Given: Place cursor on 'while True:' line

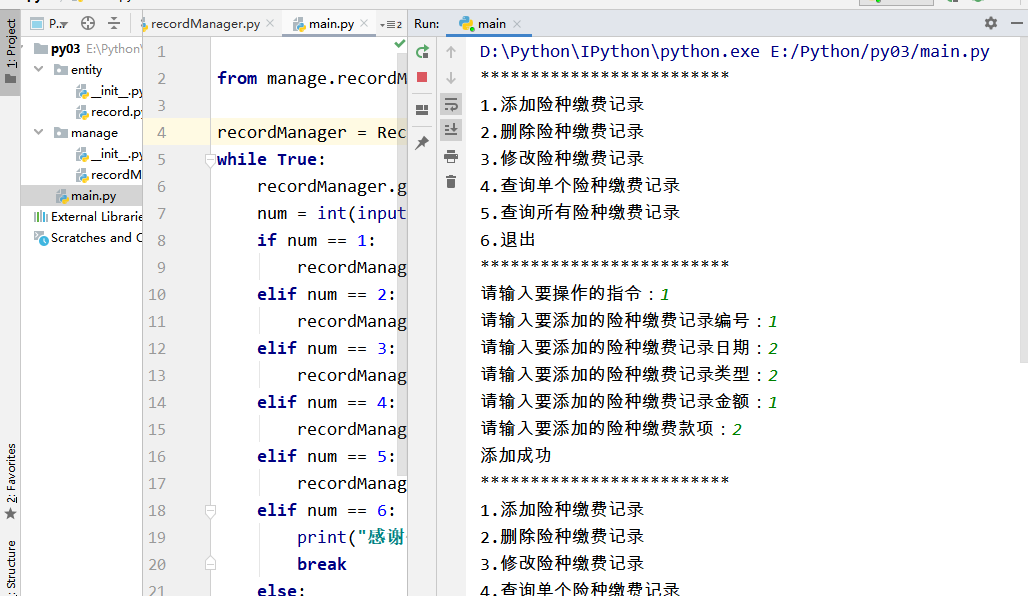Looking at the screenshot, I should [271, 159].
